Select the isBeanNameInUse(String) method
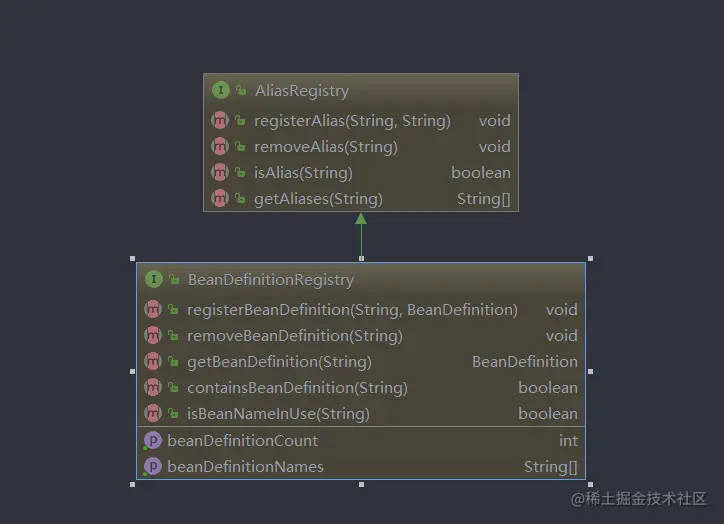Viewport: 724px width, 524px height. point(278,413)
